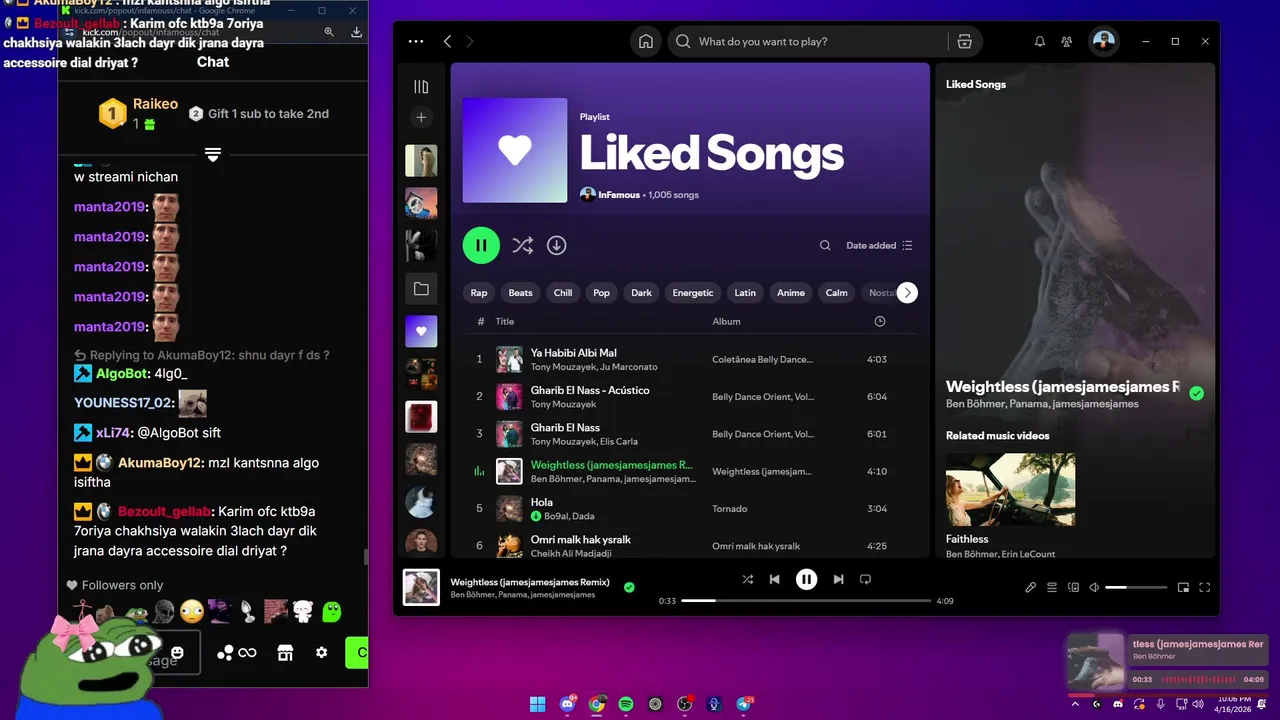
Task: Toggle repeat mode
Action: (x=866, y=579)
